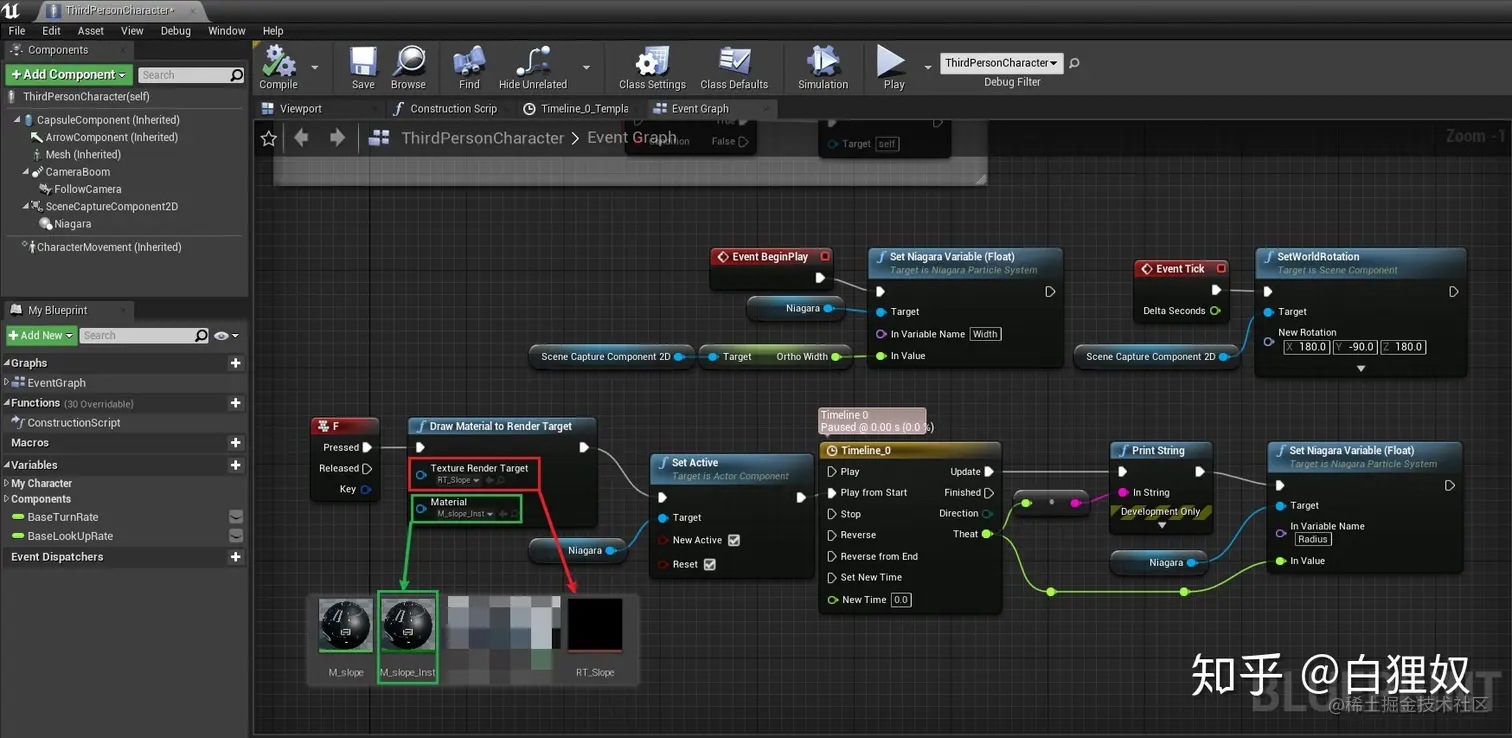Toggle the Reset checkbox on Set Active node

[x=710, y=564]
